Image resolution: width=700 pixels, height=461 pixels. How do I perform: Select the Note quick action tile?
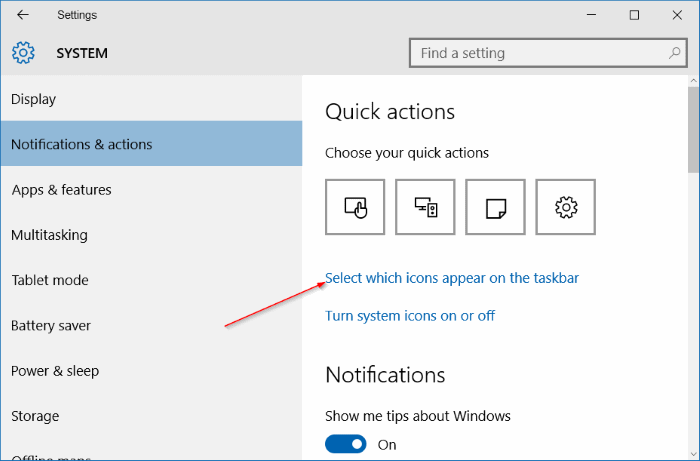tap(495, 207)
